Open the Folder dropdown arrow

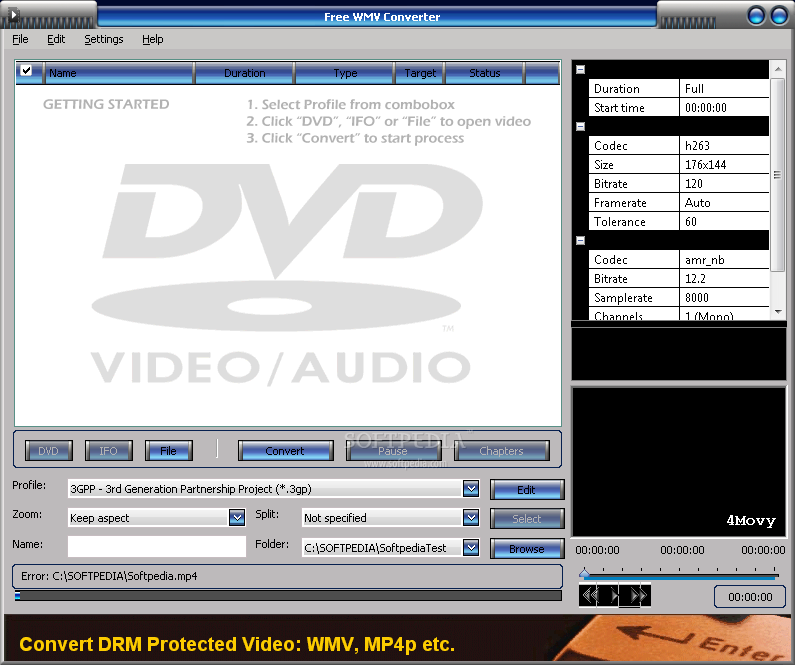[471, 547]
